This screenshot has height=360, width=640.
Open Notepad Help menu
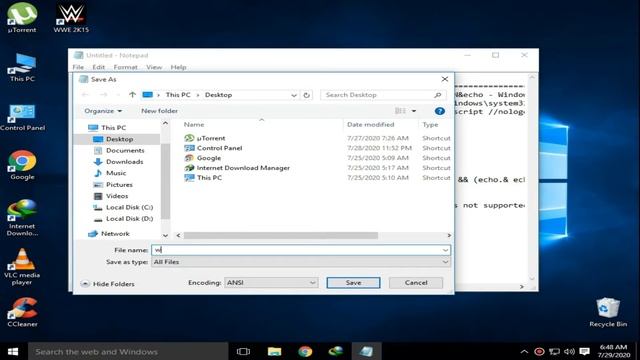click(178, 67)
